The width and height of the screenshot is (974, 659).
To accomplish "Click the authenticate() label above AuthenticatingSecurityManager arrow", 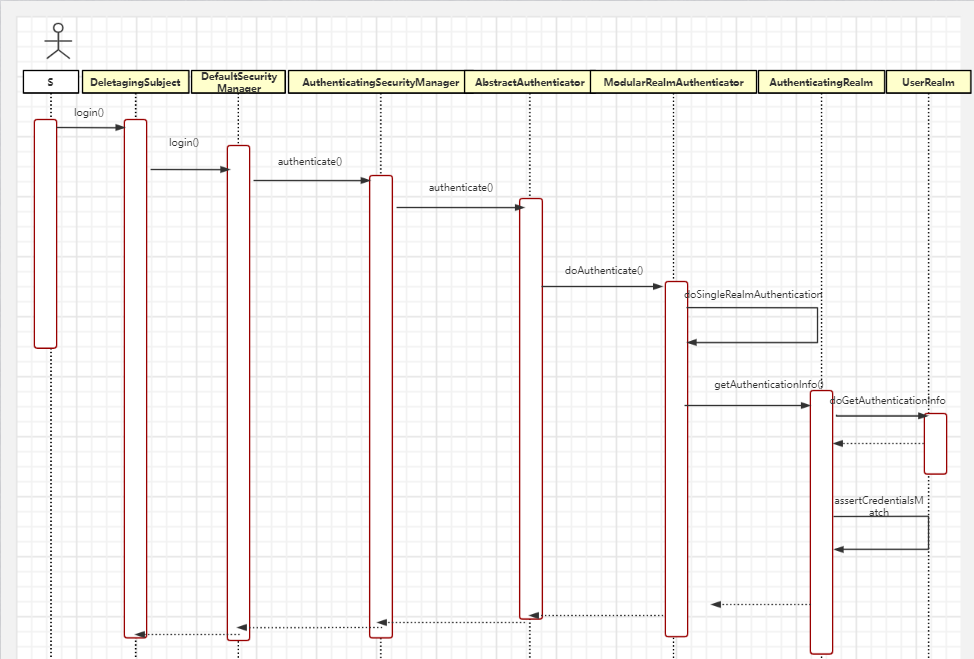I will click(x=309, y=161).
